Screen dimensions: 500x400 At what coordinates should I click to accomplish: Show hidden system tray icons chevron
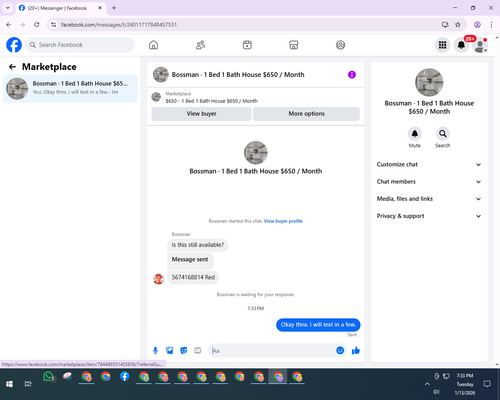pos(427,384)
